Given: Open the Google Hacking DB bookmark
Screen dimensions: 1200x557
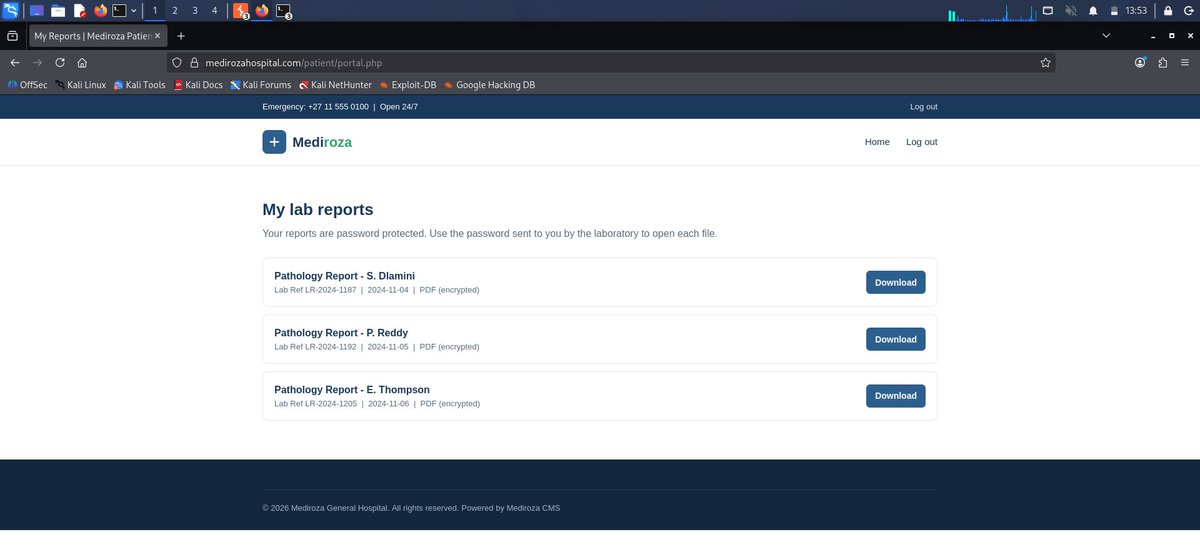Looking at the screenshot, I should [x=490, y=85].
